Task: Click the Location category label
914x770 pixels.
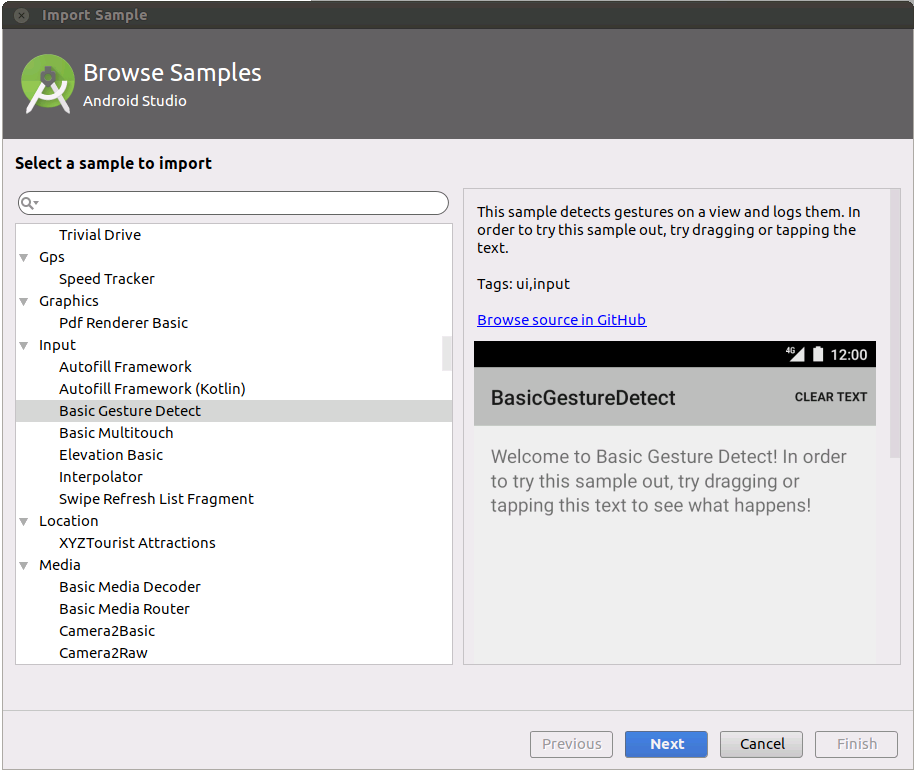Action: (69, 521)
